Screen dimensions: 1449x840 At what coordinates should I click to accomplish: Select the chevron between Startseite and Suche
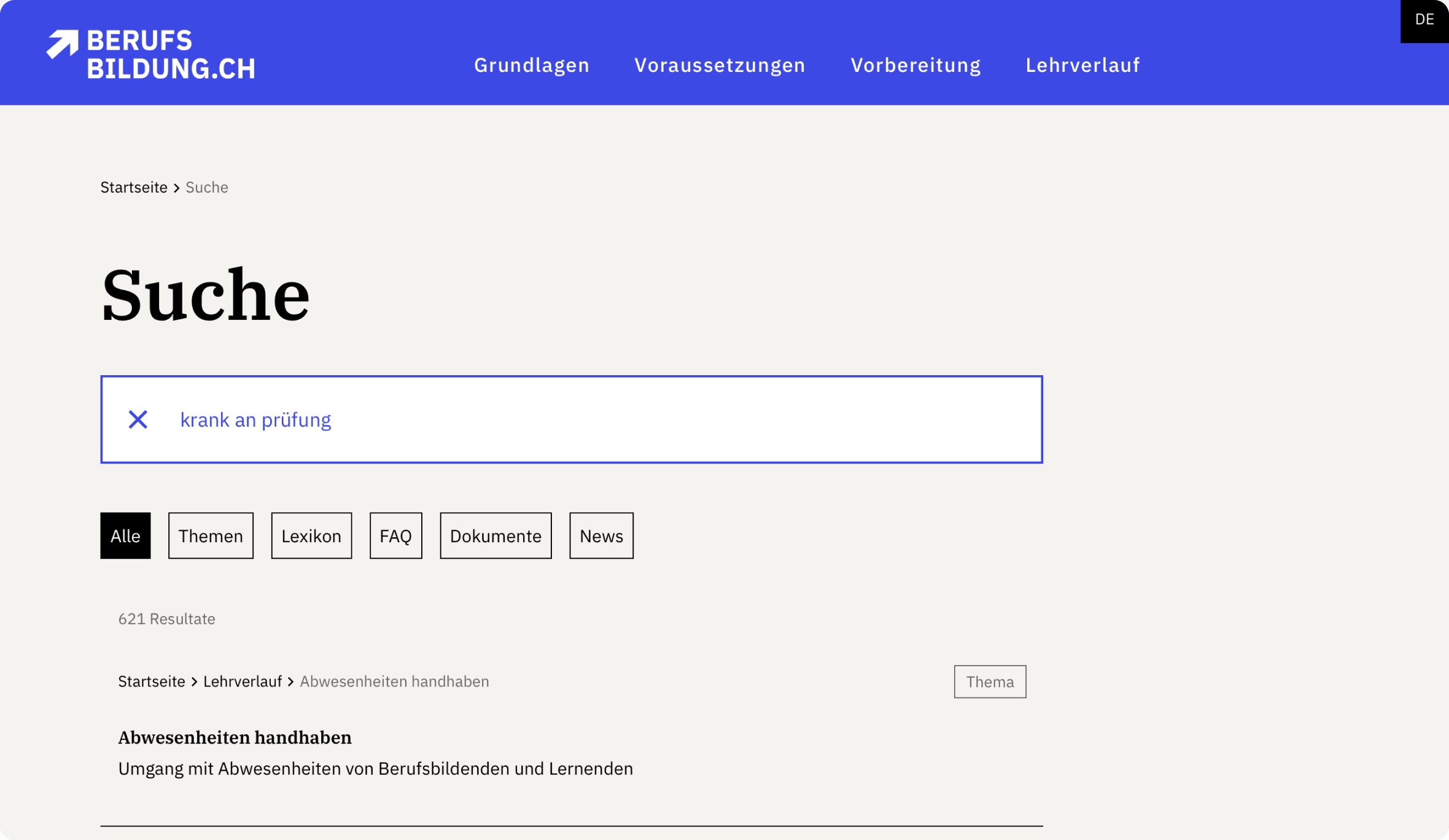click(x=176, y=187)
